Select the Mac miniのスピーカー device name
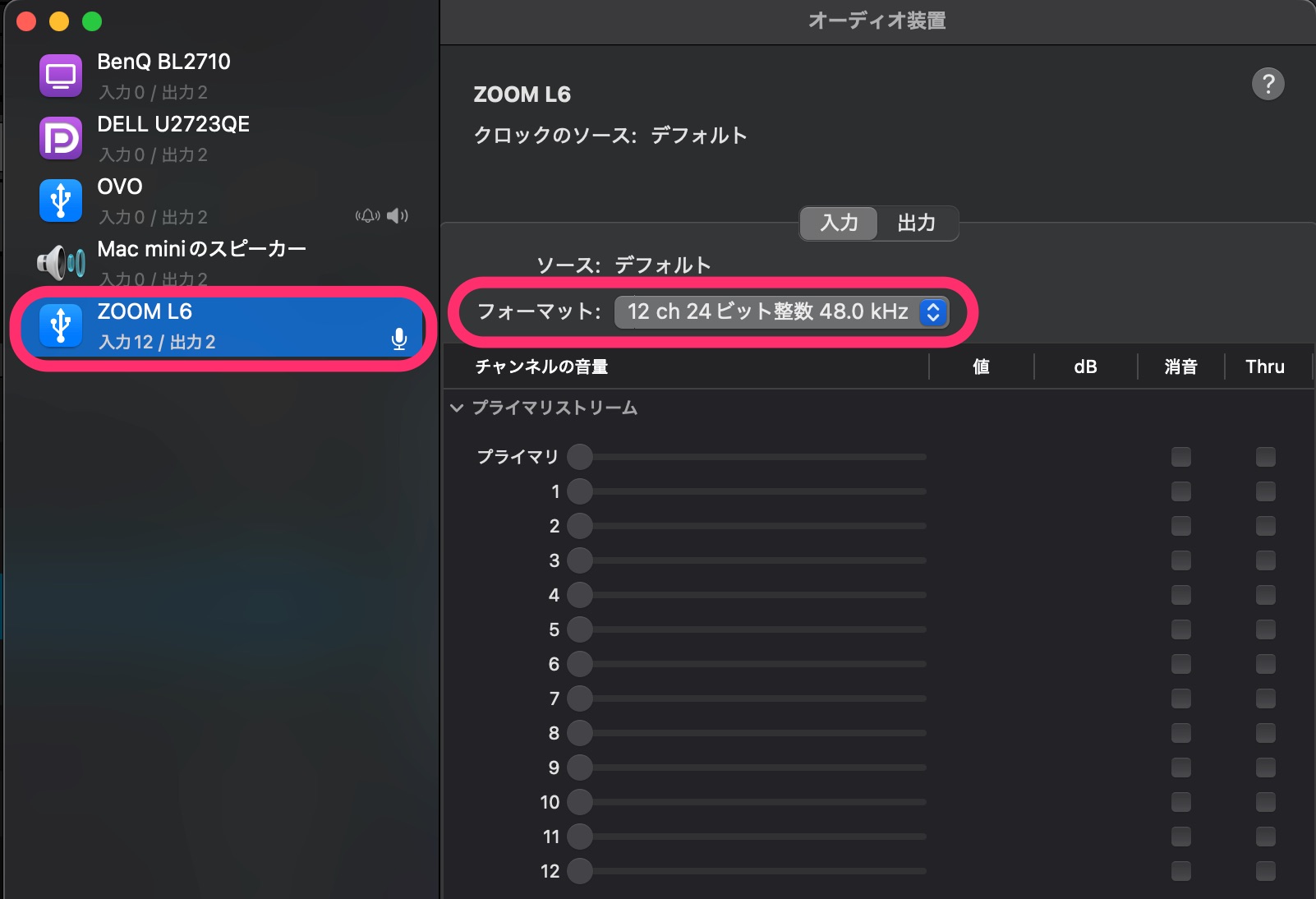 click(x=201, y=249)
